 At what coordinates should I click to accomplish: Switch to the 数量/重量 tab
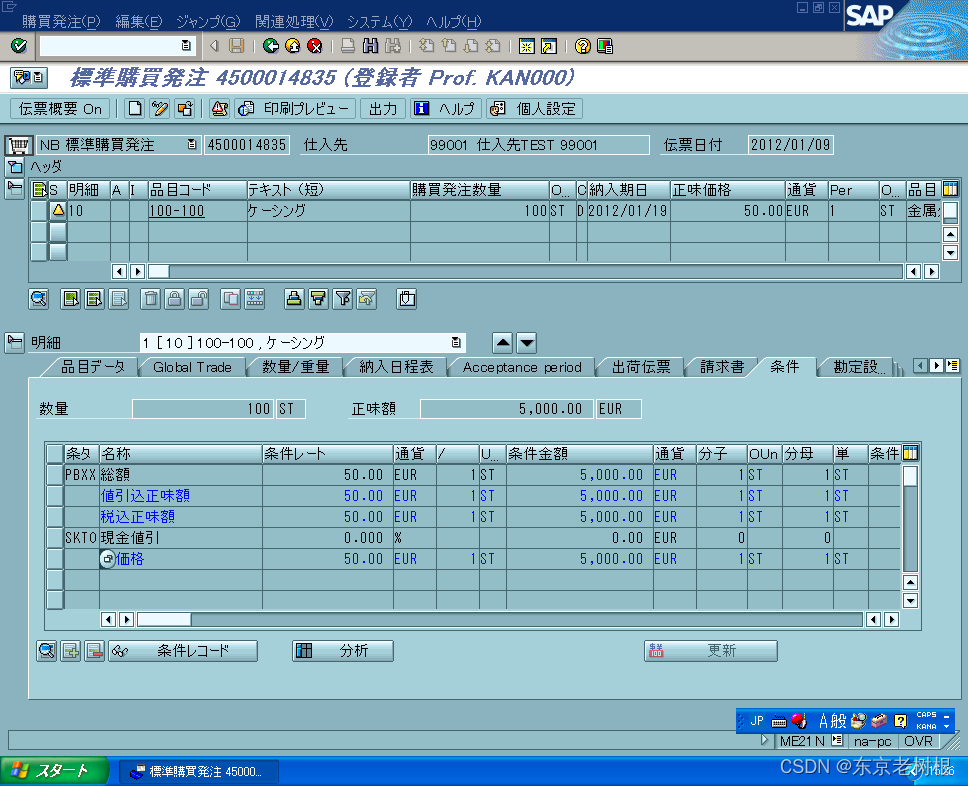(x=294, y=366)
